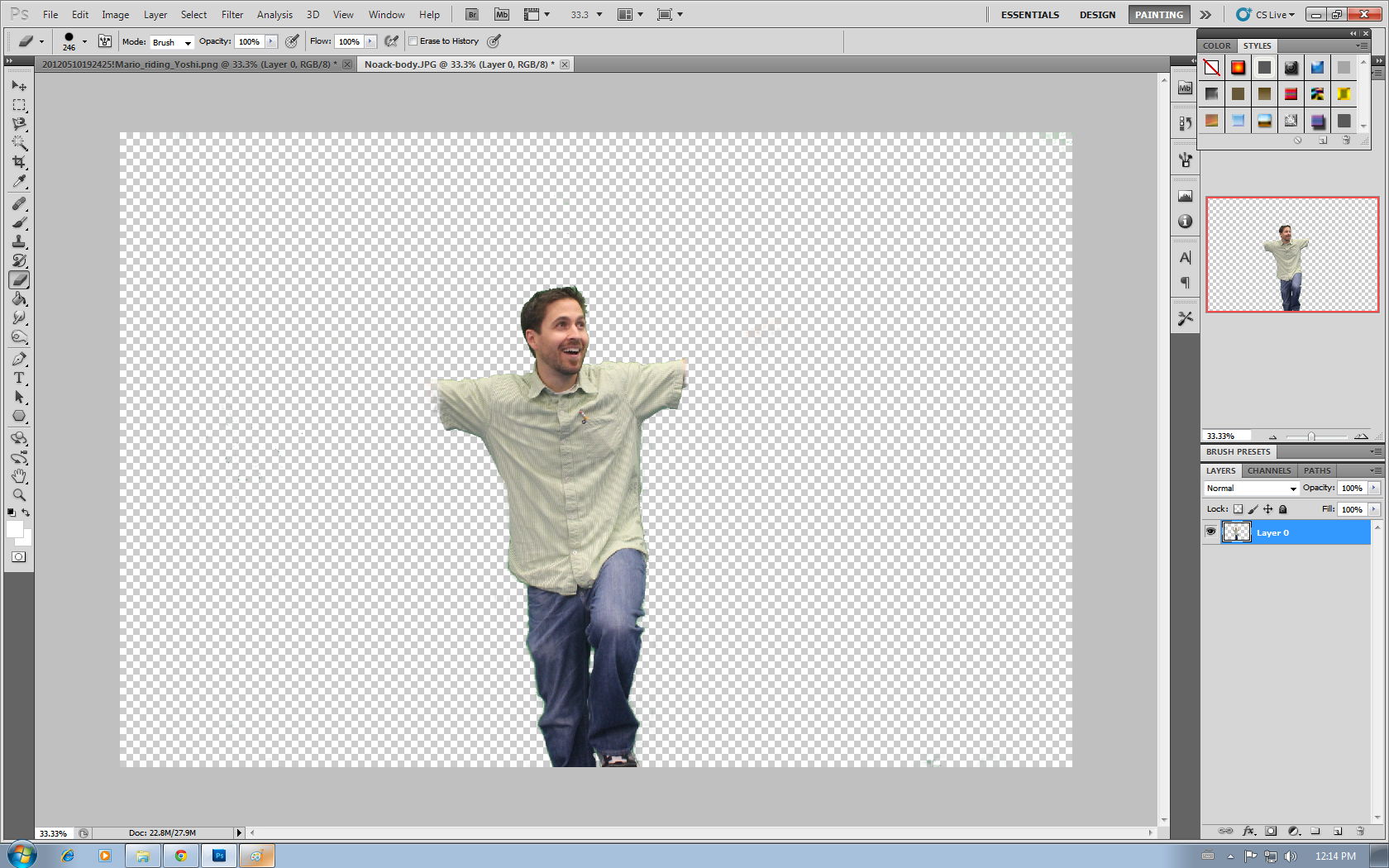Switch to the Design workspace
Viewport: 1389px width, 868px height.
pyautogui.click(x=1097, y=15)
